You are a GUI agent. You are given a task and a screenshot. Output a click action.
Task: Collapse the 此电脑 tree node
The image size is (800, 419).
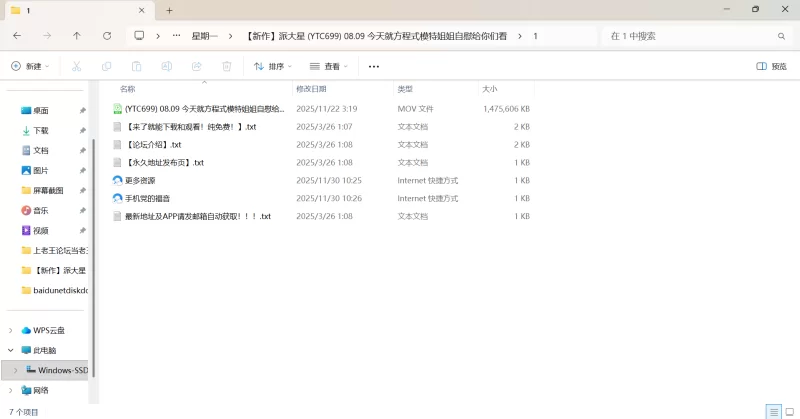11,350
